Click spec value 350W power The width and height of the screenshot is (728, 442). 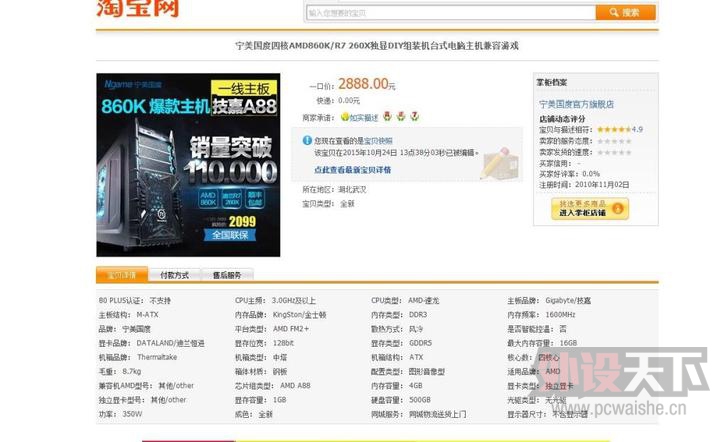(x=132, y=414)
